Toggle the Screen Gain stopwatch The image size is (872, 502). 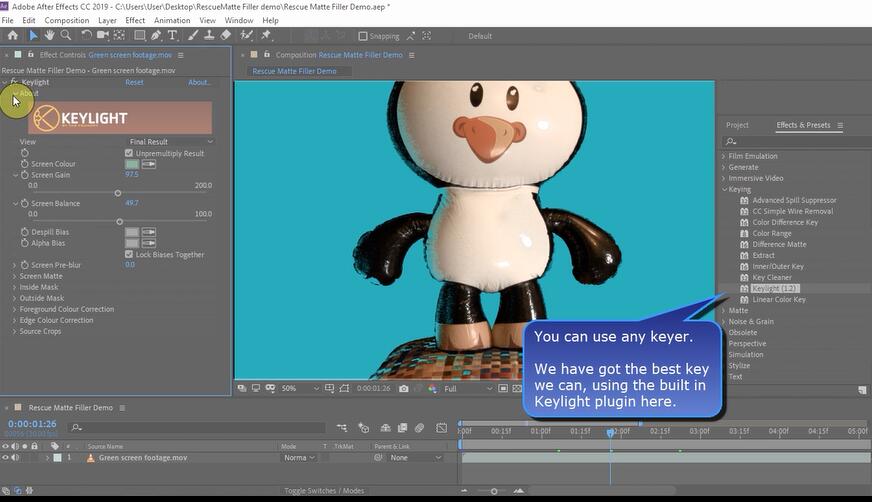point(24,175)
